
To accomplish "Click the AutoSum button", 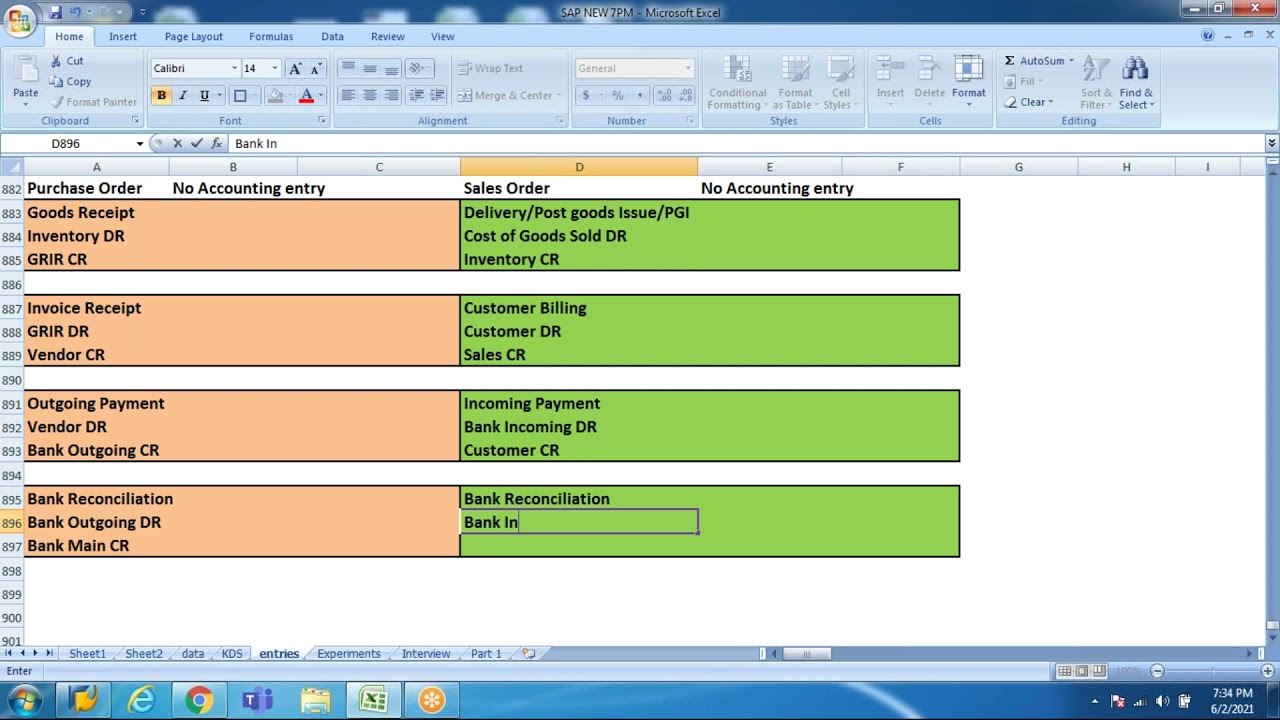I will coord(1034,61).
